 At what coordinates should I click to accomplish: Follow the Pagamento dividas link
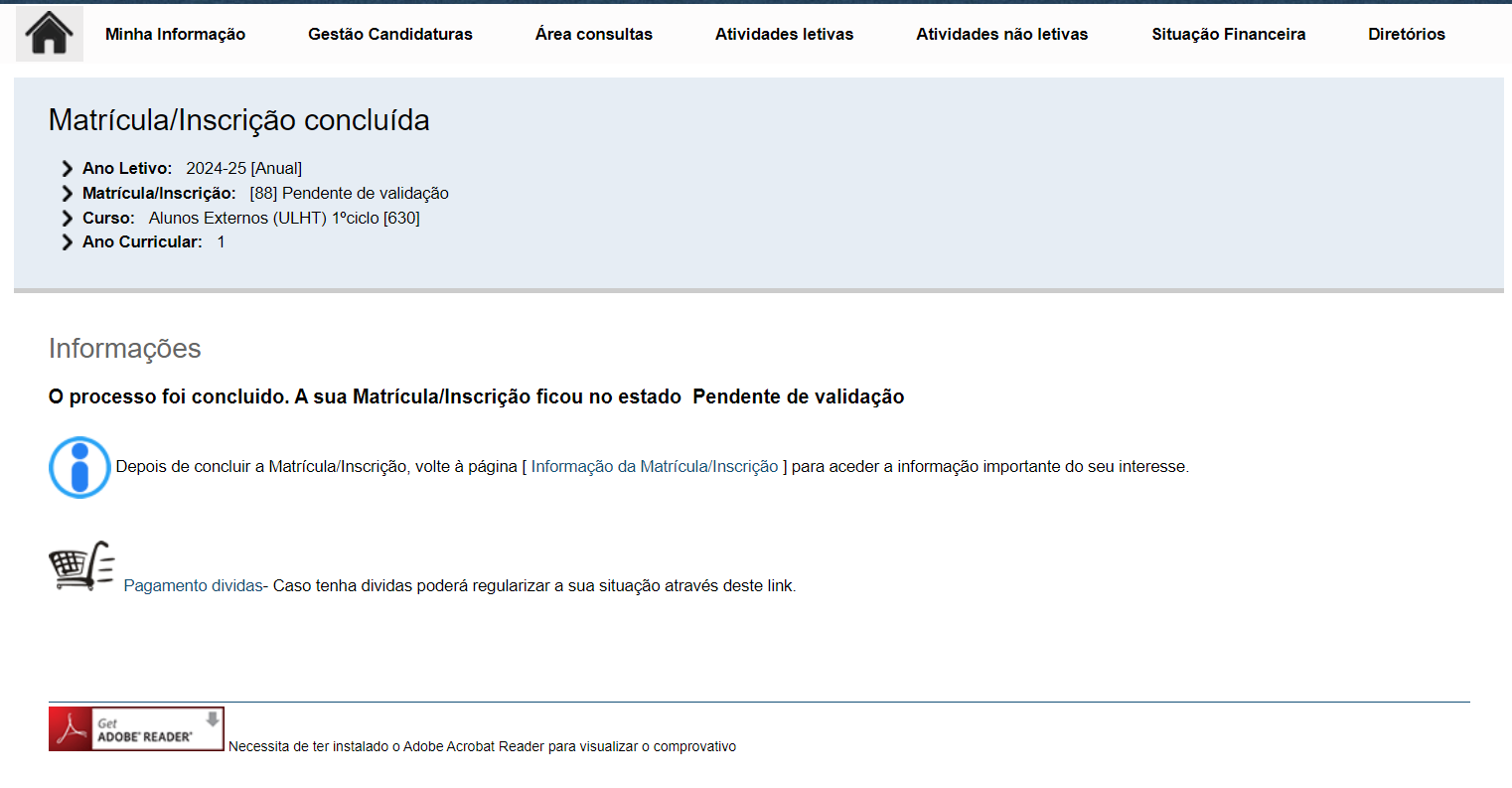[193, 585]
